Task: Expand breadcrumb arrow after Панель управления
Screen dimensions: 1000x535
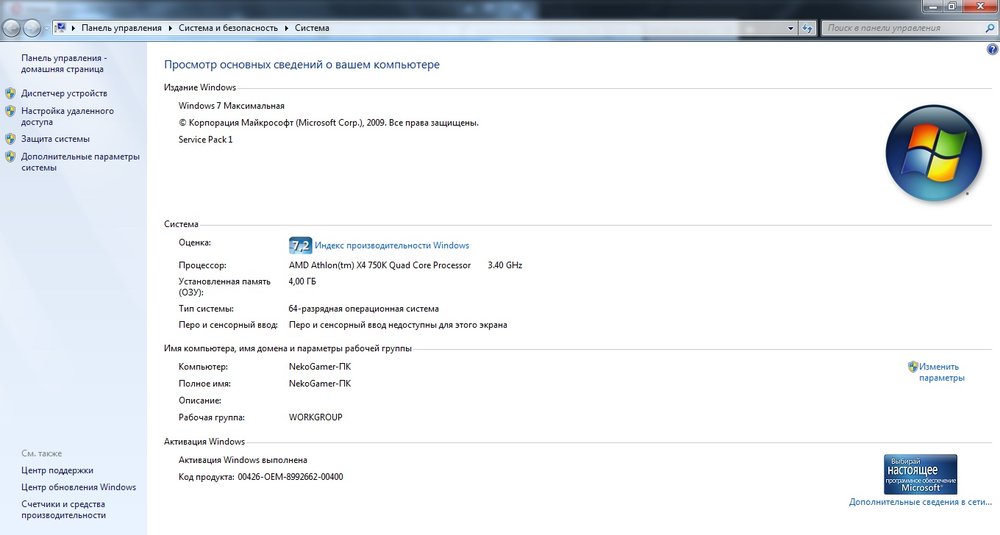Action: pyautogui.click(x=169, y=28)
